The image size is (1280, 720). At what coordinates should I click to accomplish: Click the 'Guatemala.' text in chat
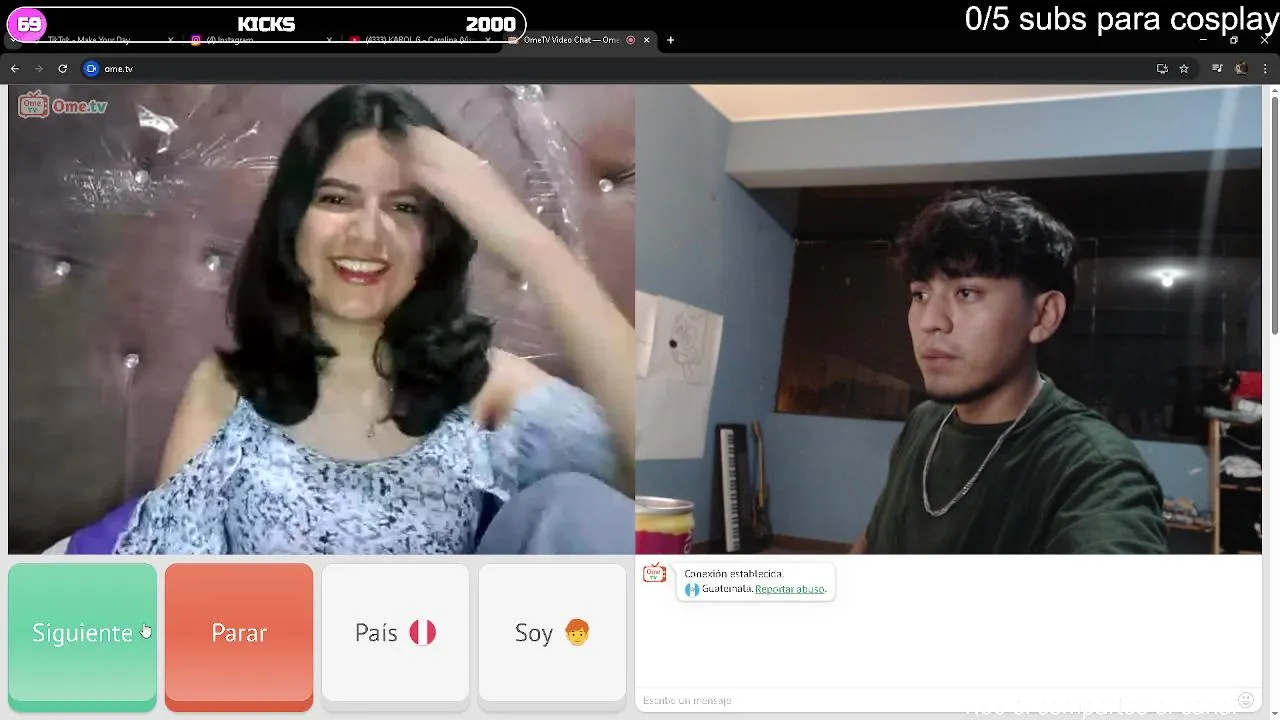pyautogui.click(x=727, y=589)
